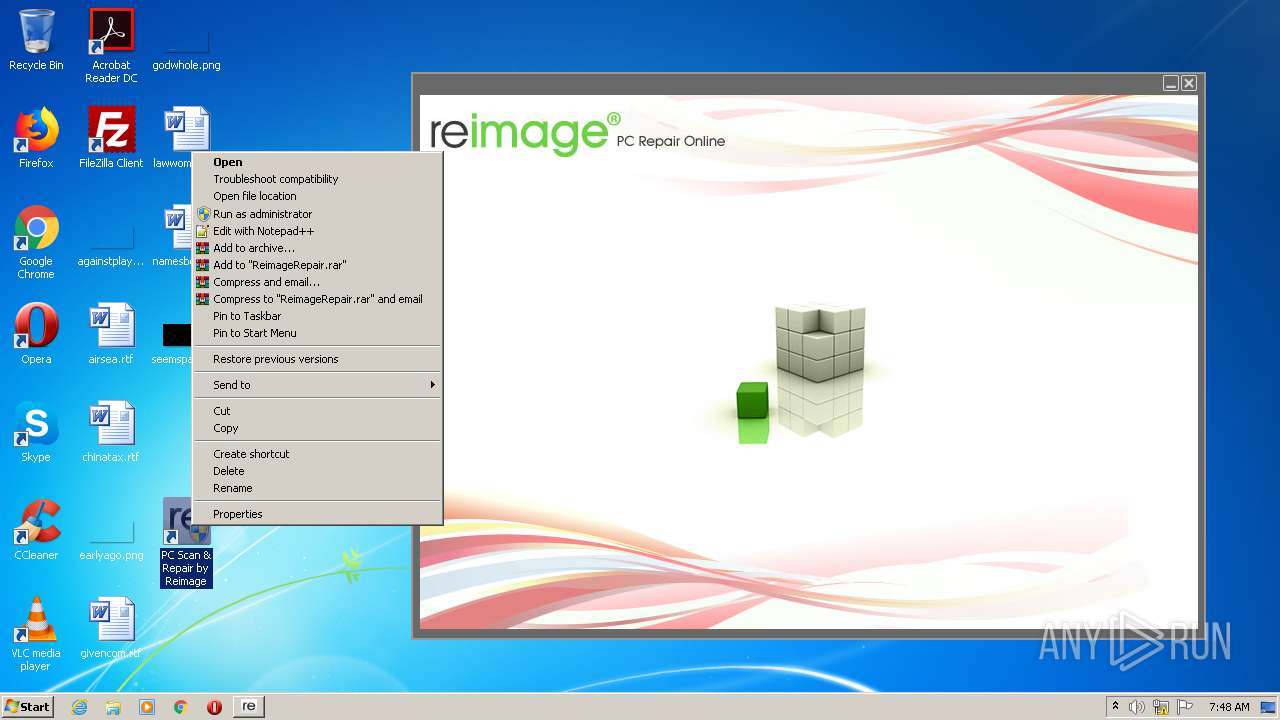This screenshot has width=1280, height=720.
Task: Show hidden tray icons arrow
Action: 1115,707
